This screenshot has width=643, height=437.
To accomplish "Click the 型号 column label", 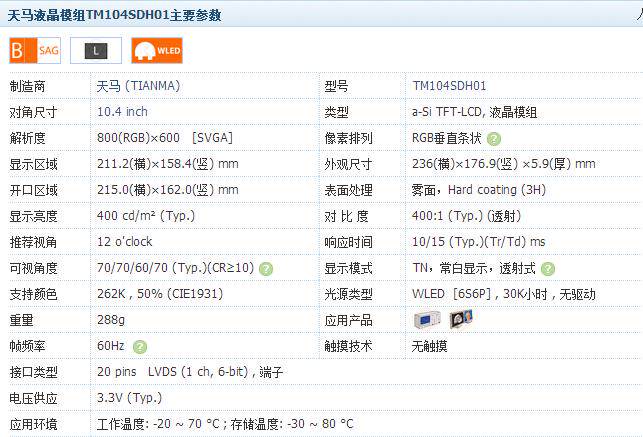I will (x=336, y=86).
